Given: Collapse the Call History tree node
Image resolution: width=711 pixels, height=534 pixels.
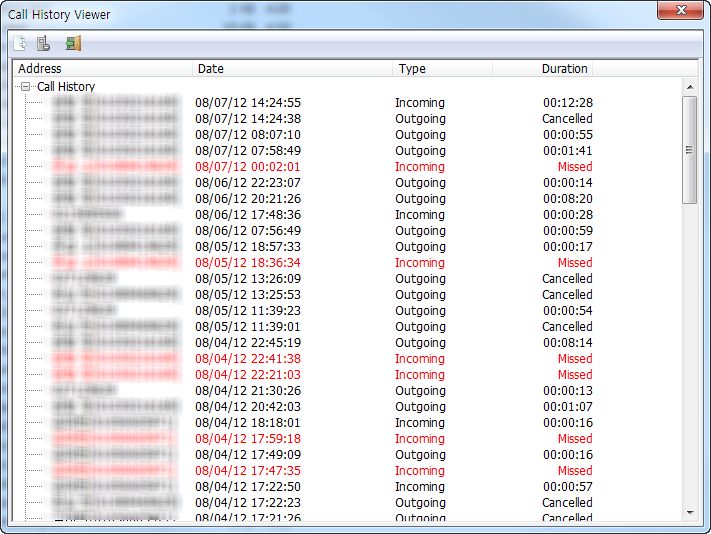Looking at the screenshot, I should (26, 86).
